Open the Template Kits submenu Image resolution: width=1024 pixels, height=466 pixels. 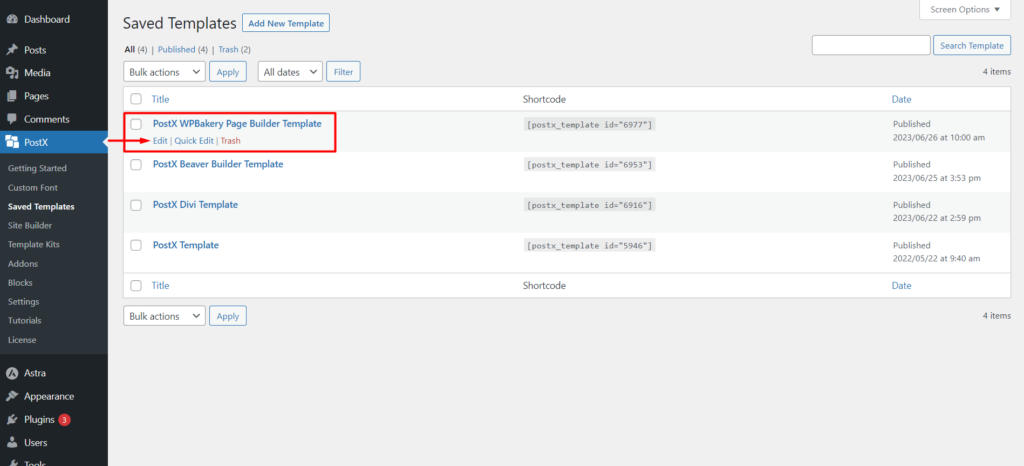(x=33, y=245)
